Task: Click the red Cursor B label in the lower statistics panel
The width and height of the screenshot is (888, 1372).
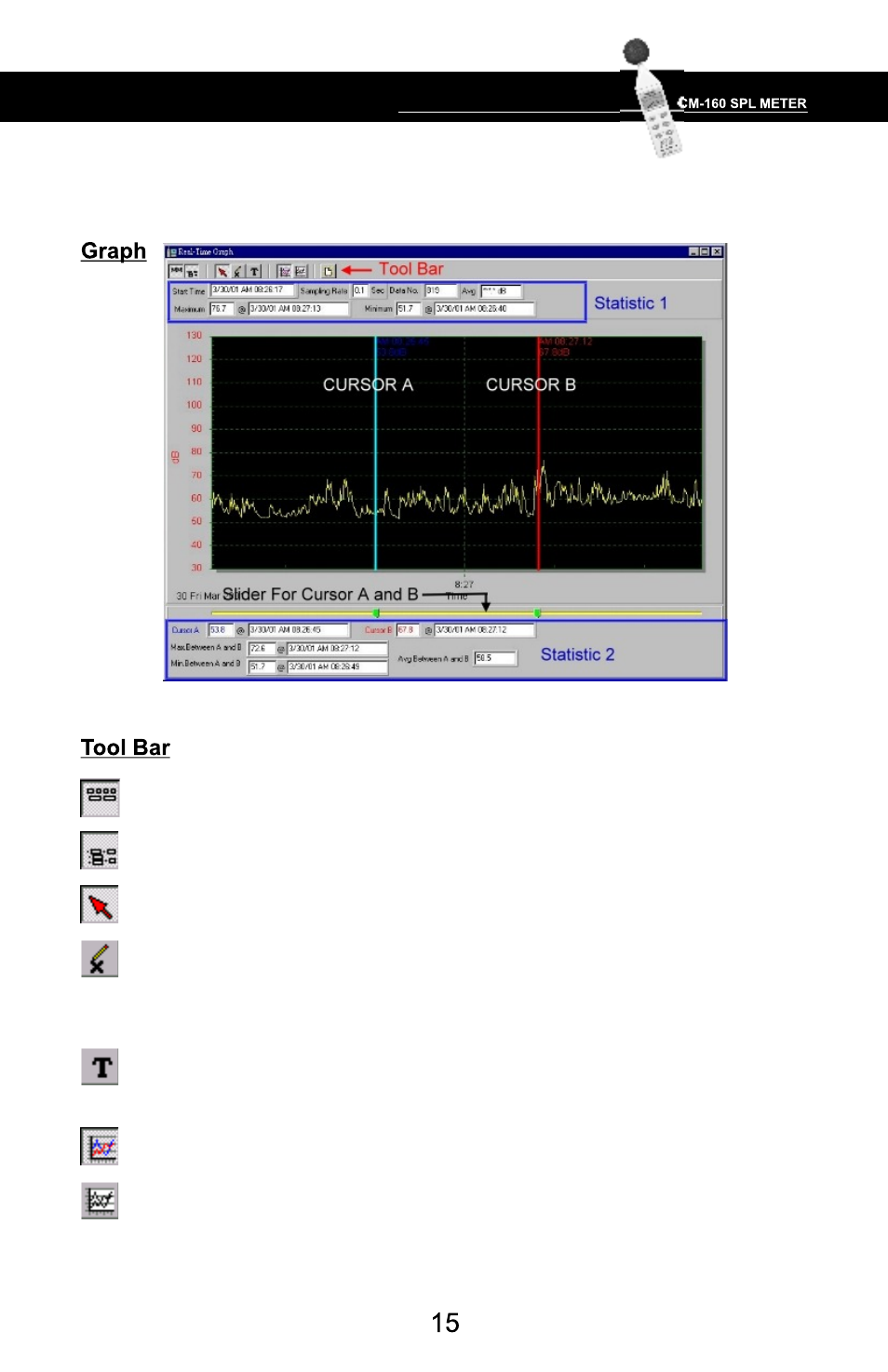Action: 378,630
